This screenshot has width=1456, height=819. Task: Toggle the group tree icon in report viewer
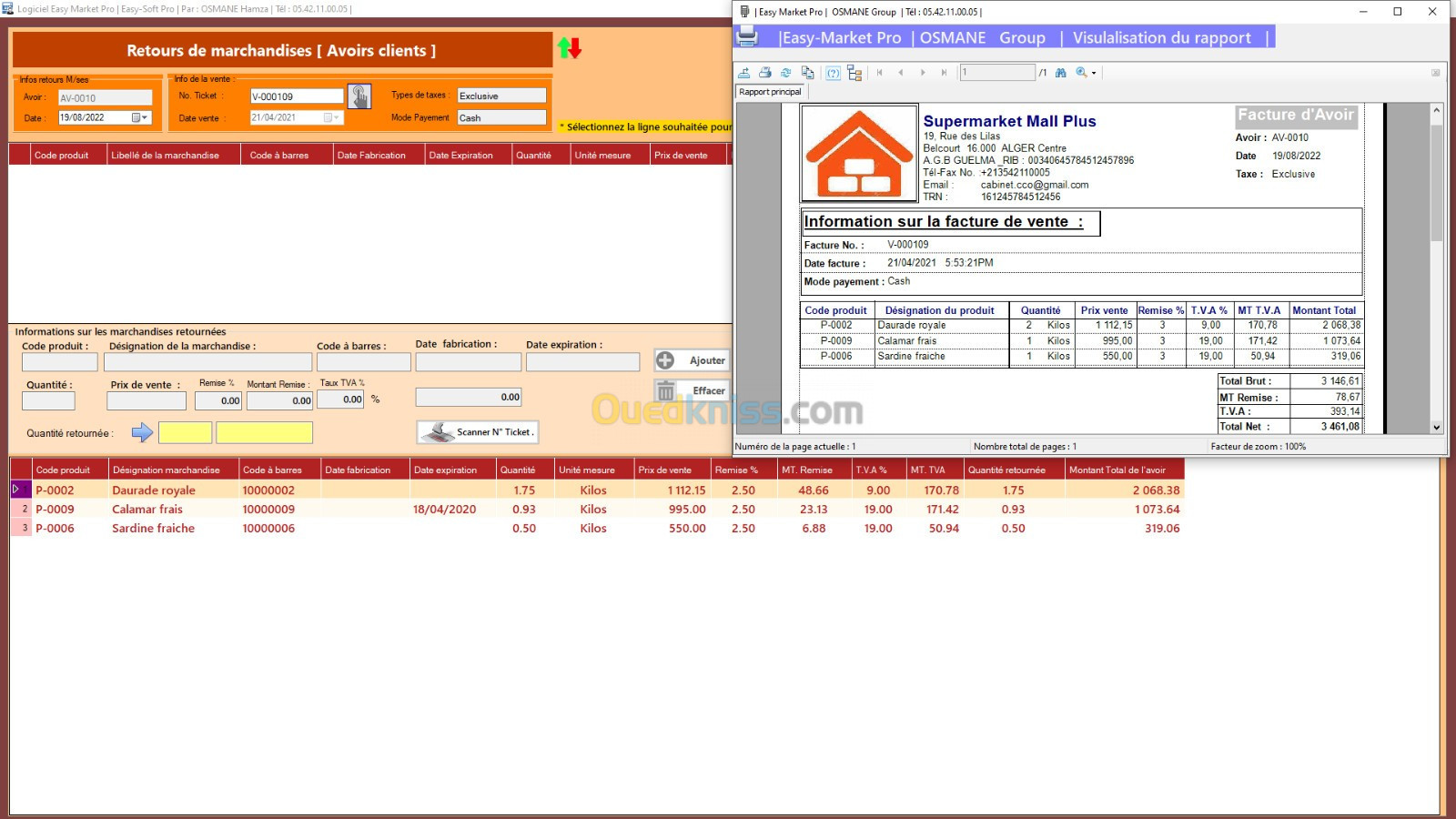[x=854, y=73]
